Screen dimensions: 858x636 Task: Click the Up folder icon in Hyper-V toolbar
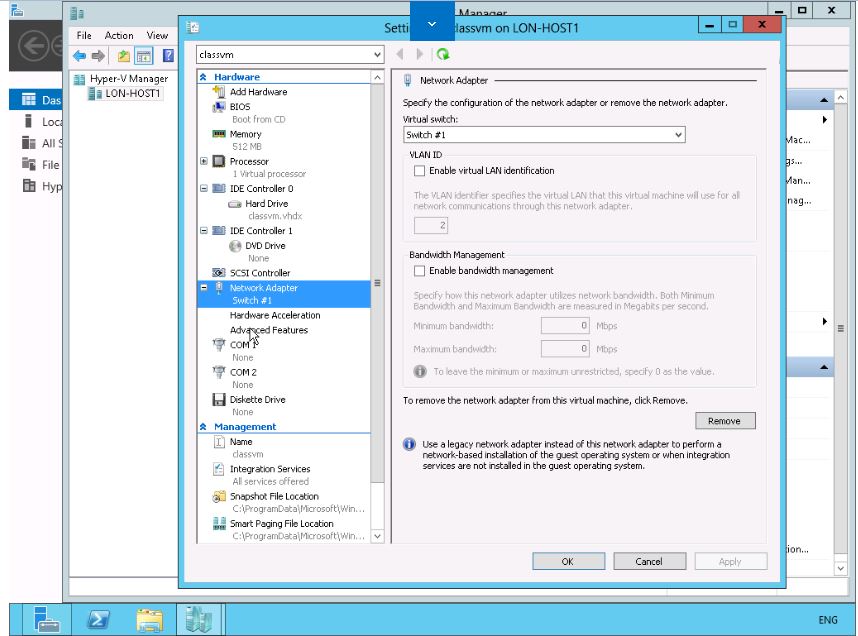[124, 56]
